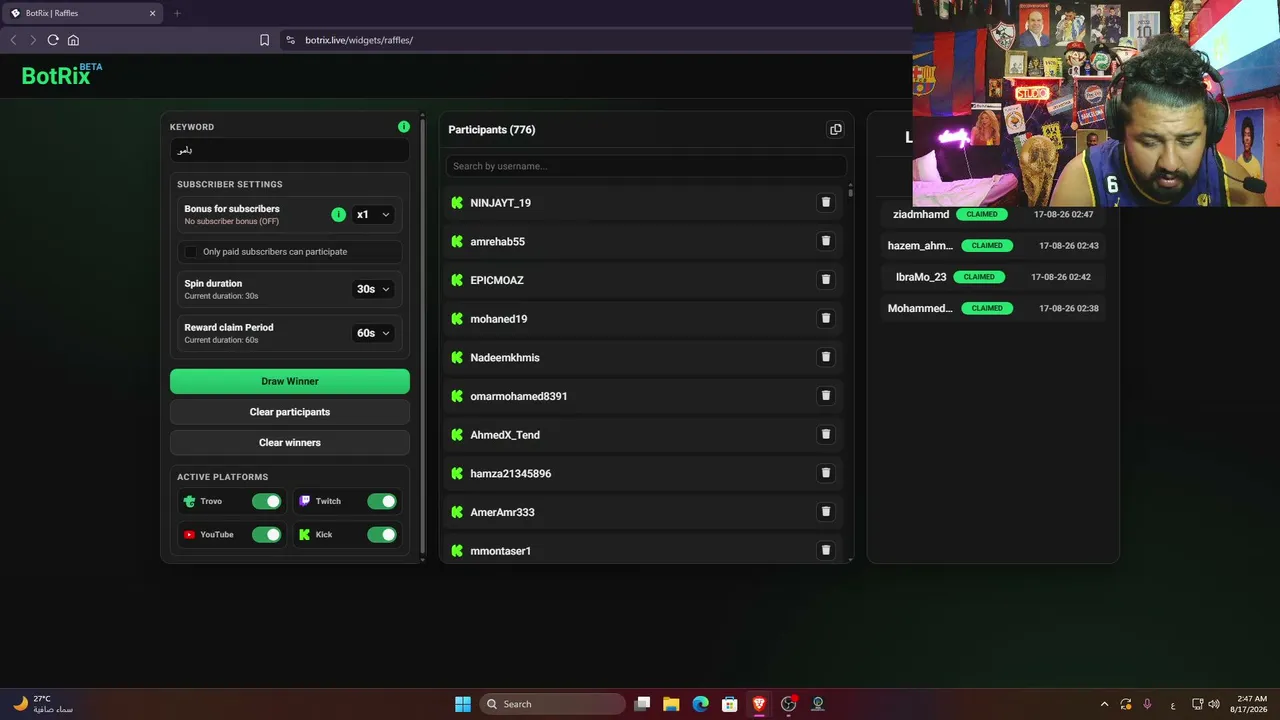
Task: Click the Windows taskbar Search box
Action: coord(552,704)
